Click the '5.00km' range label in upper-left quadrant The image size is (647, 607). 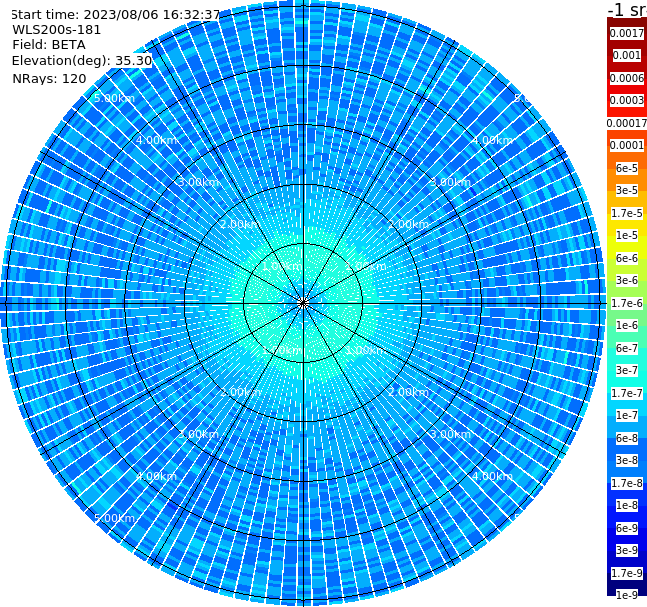pyautogui.click(x=114, y=98)
